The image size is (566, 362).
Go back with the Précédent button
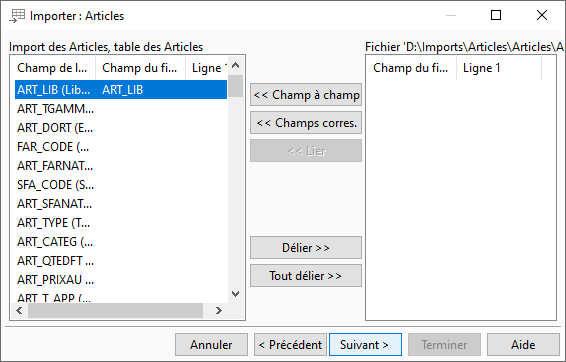[x=290, y=345]
